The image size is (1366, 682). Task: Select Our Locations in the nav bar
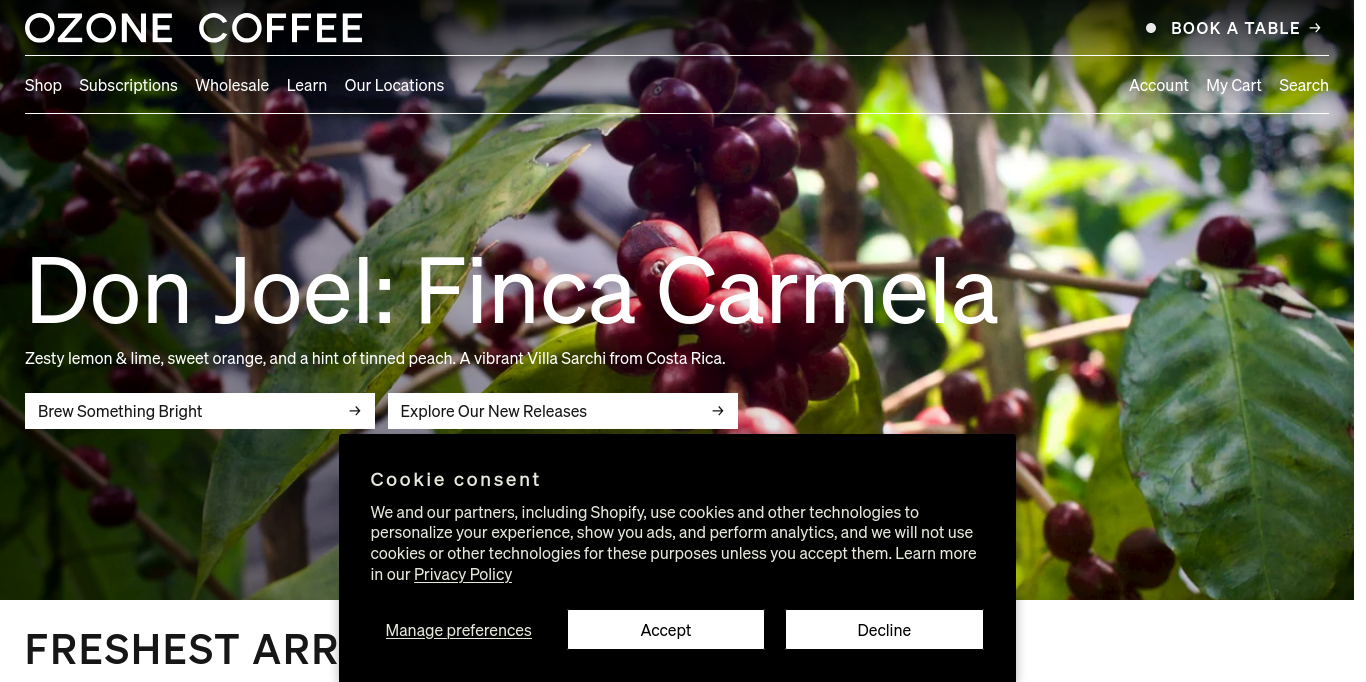[x=394, y=85]
